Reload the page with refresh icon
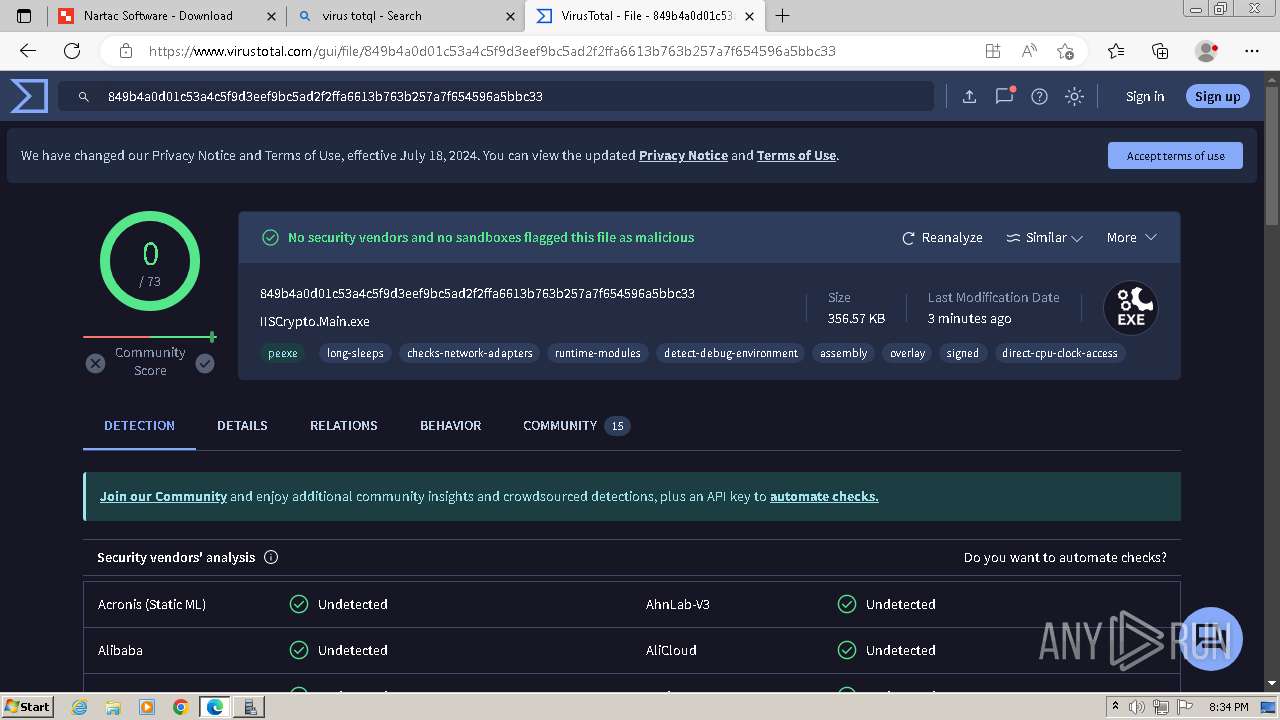This screenshot has width=1280, height=720. click(x=72, y=51)
